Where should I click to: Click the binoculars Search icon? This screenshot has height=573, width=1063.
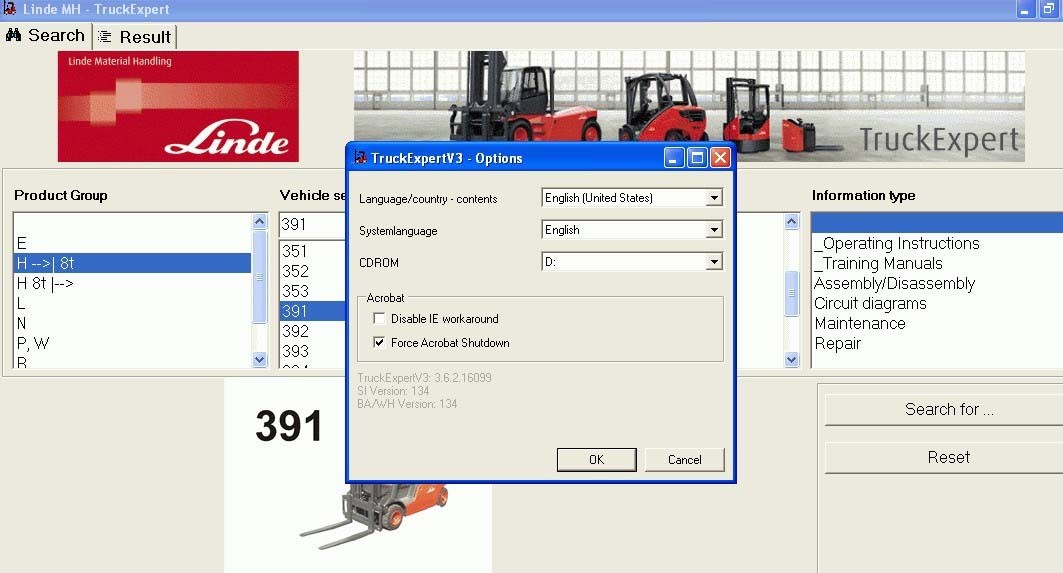[14, 35]
